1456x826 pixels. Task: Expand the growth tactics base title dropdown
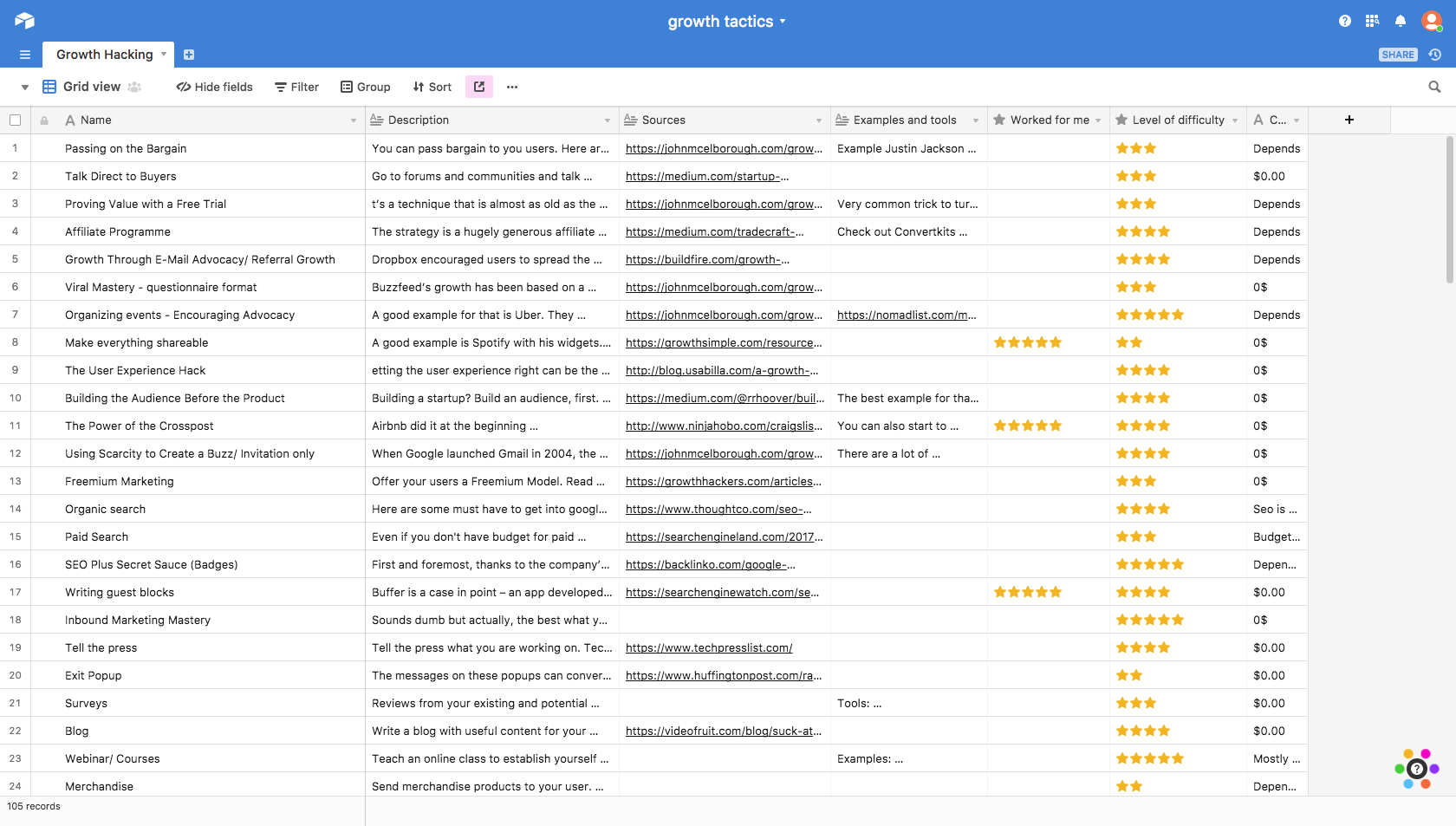783,22
